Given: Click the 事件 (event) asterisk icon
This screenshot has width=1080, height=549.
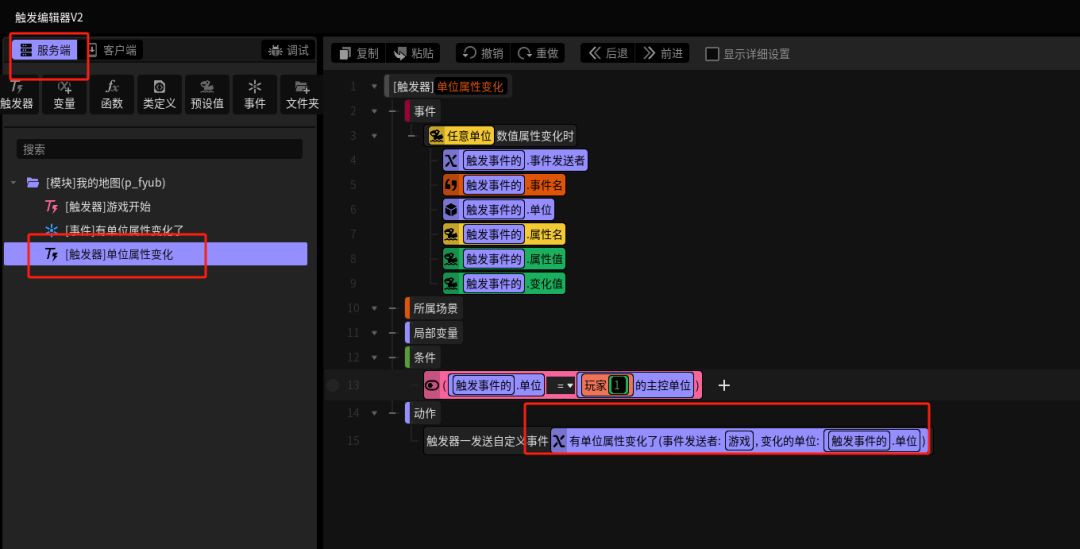Looking at the screenshot, I should [x=255, y=94].
